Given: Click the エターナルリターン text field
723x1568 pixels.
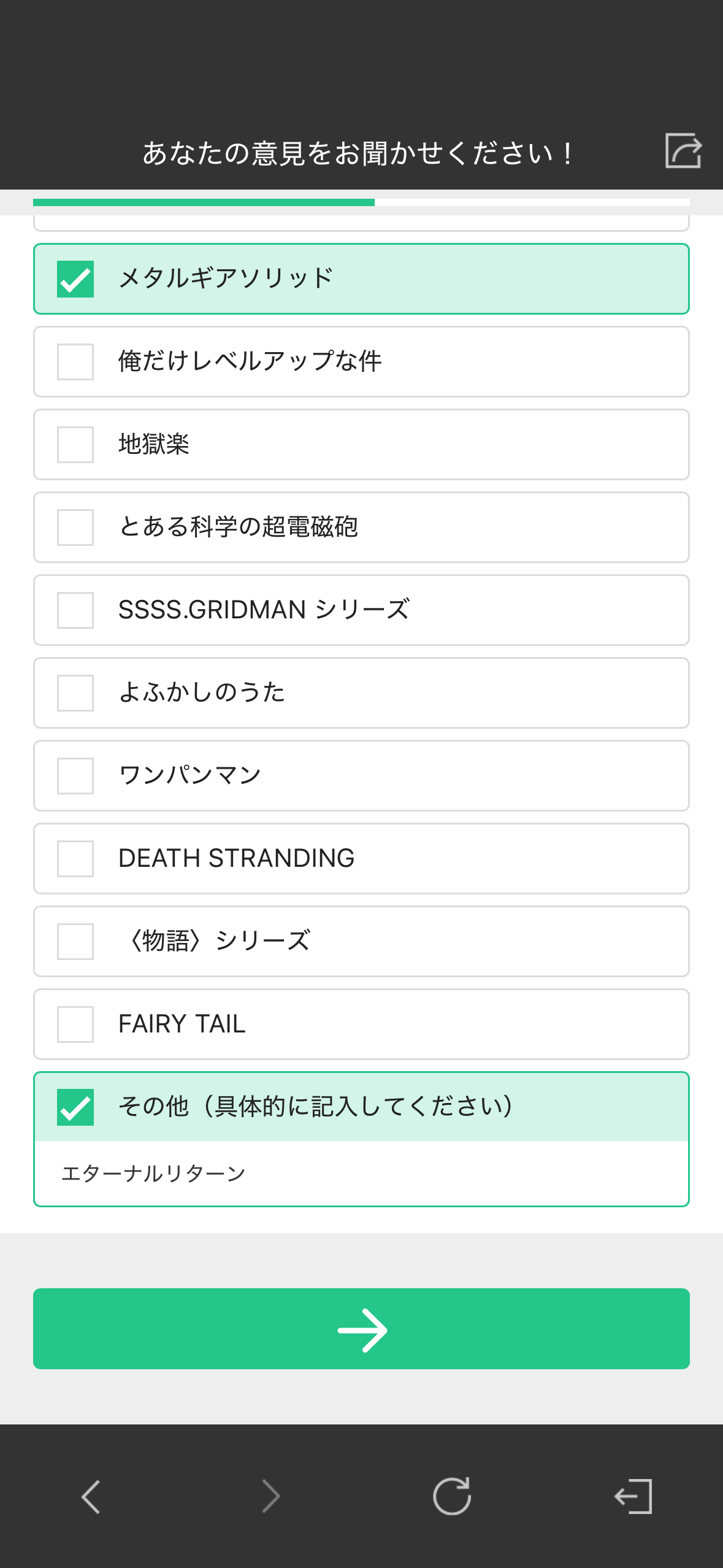Looking at the screenshot, I should point(361,1174).
